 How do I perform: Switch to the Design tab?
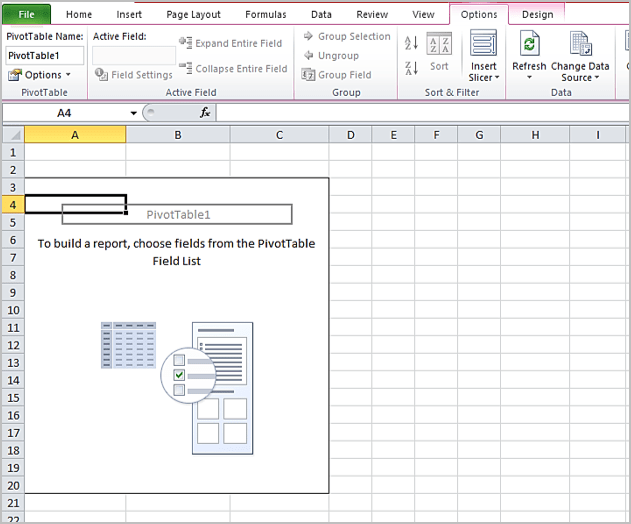[537, 15]
